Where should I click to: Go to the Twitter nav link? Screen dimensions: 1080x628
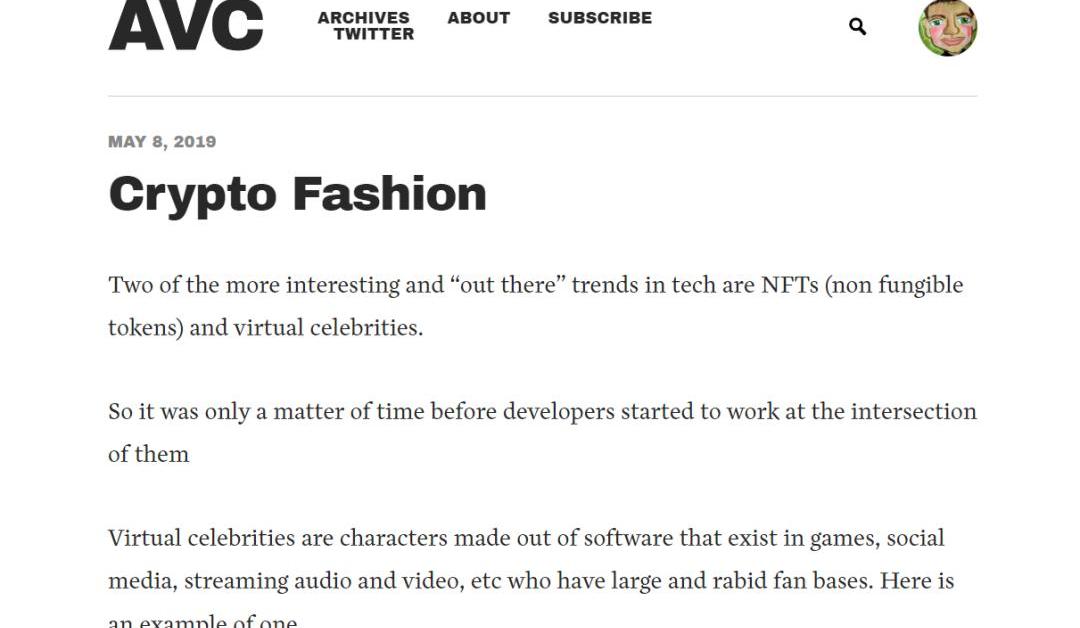[x=373, y=34]
